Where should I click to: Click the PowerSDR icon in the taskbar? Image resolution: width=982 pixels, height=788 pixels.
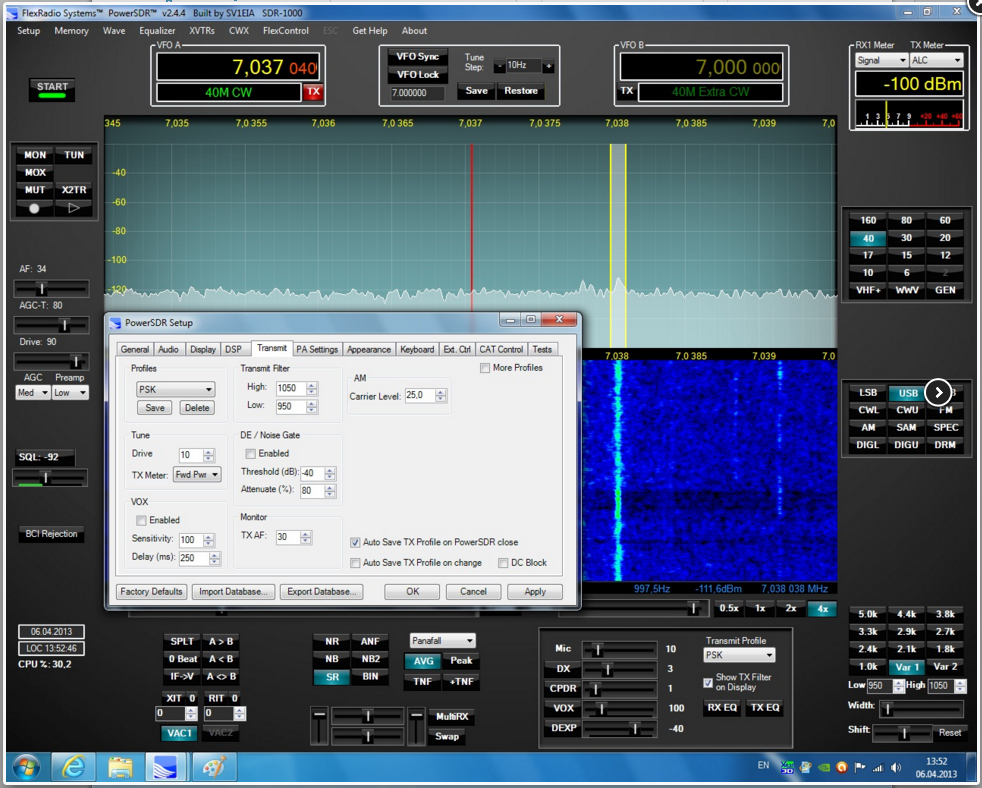click(x=165, y=768)
